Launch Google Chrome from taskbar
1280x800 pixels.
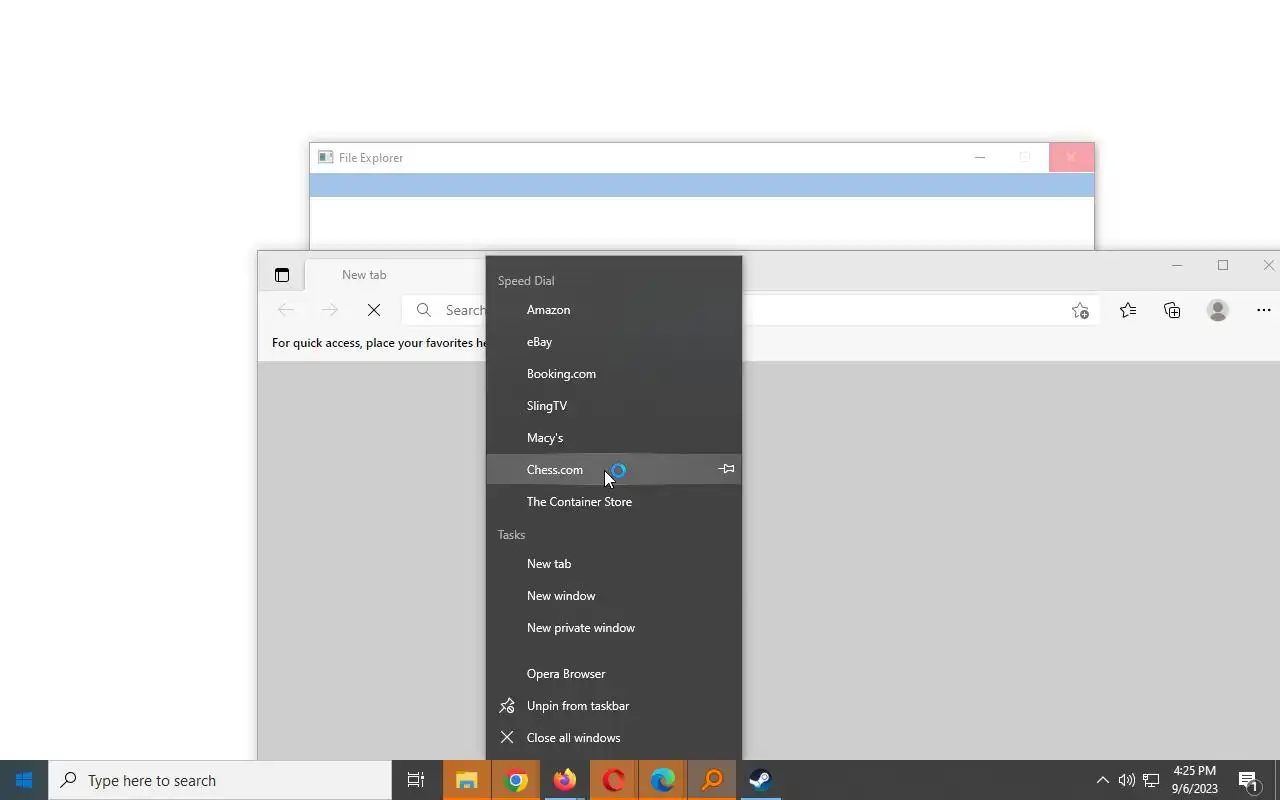(516, 780)
